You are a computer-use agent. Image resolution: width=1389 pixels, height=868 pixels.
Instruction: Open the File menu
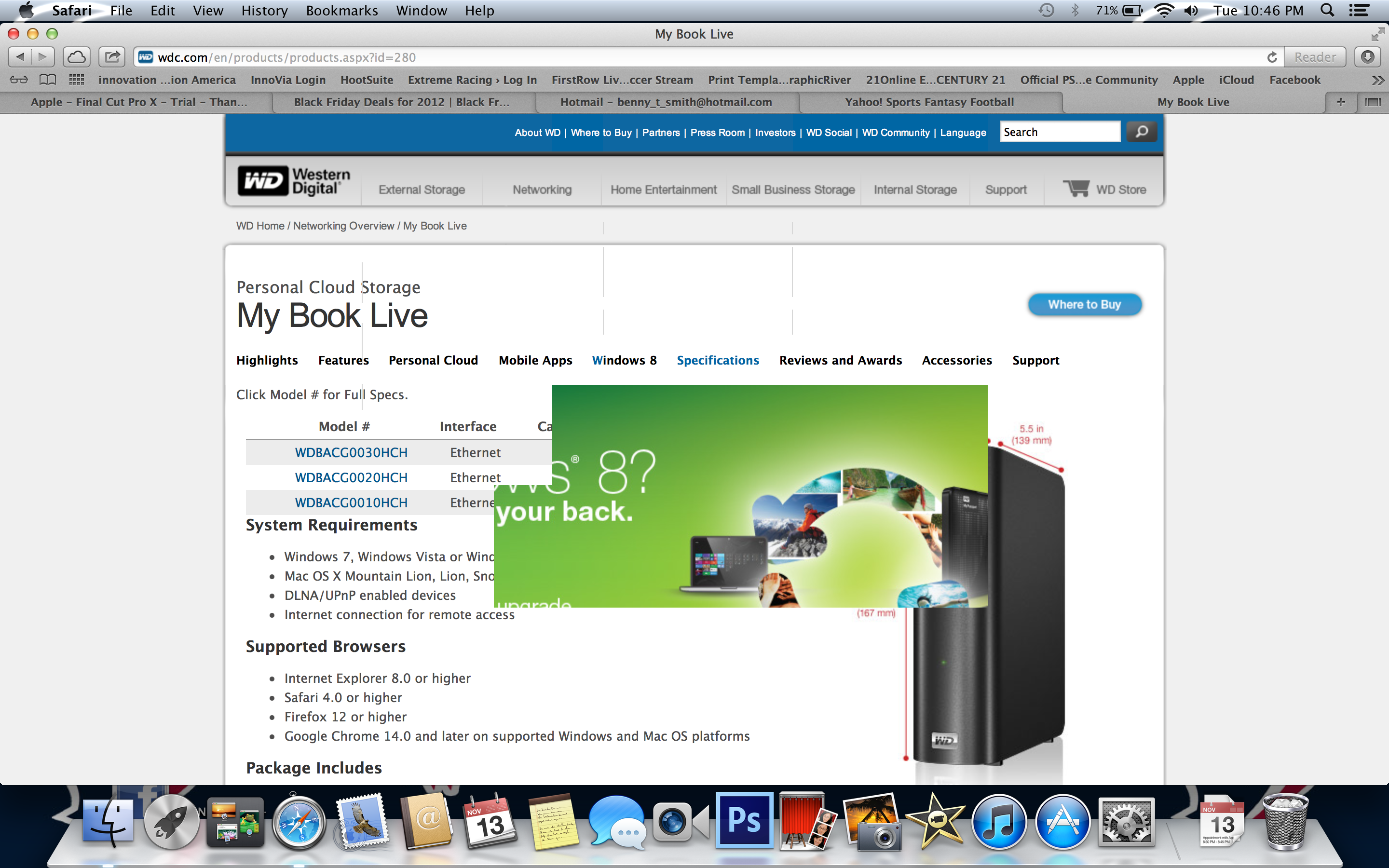click(121, 10)
